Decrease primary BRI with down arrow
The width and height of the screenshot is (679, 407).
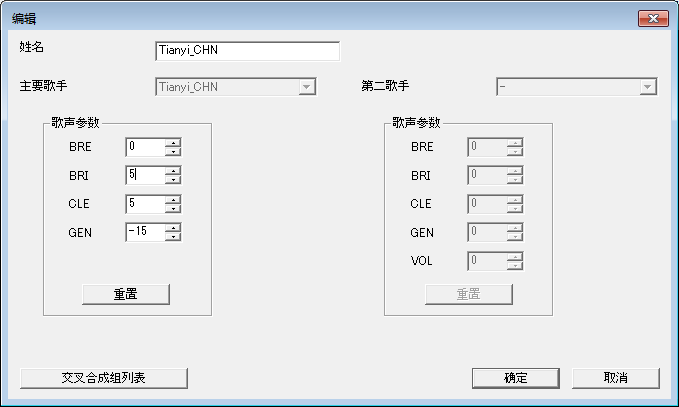[x=173, y=180]
